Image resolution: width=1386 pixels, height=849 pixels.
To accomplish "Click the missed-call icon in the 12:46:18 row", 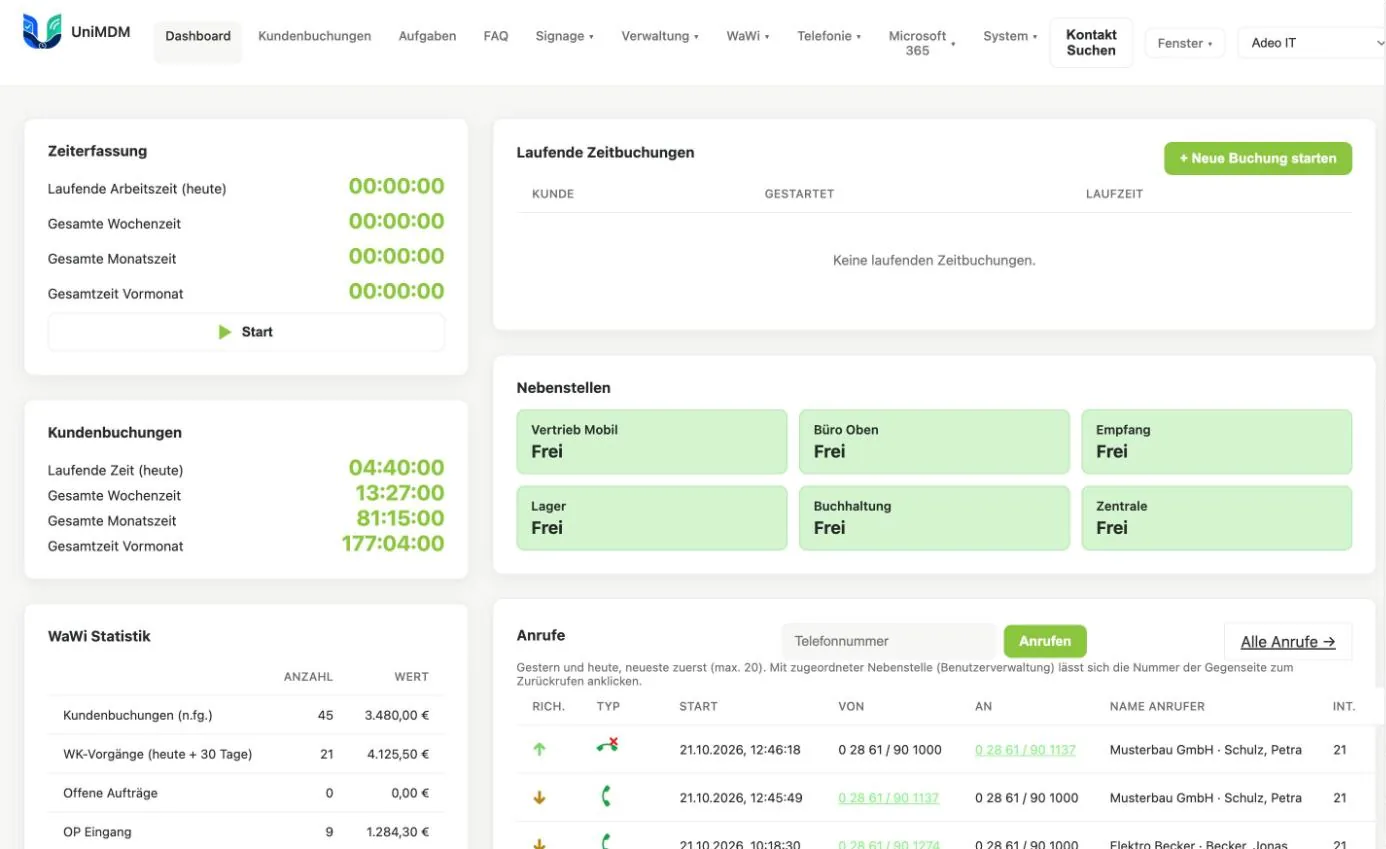I will point(606,744).
